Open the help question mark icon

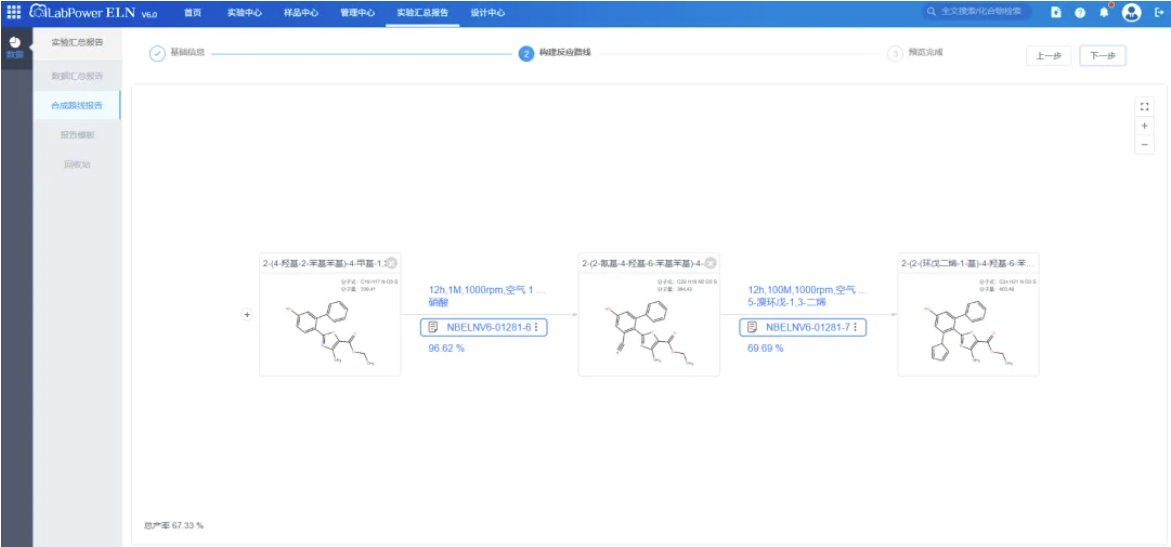[1080, 13]
